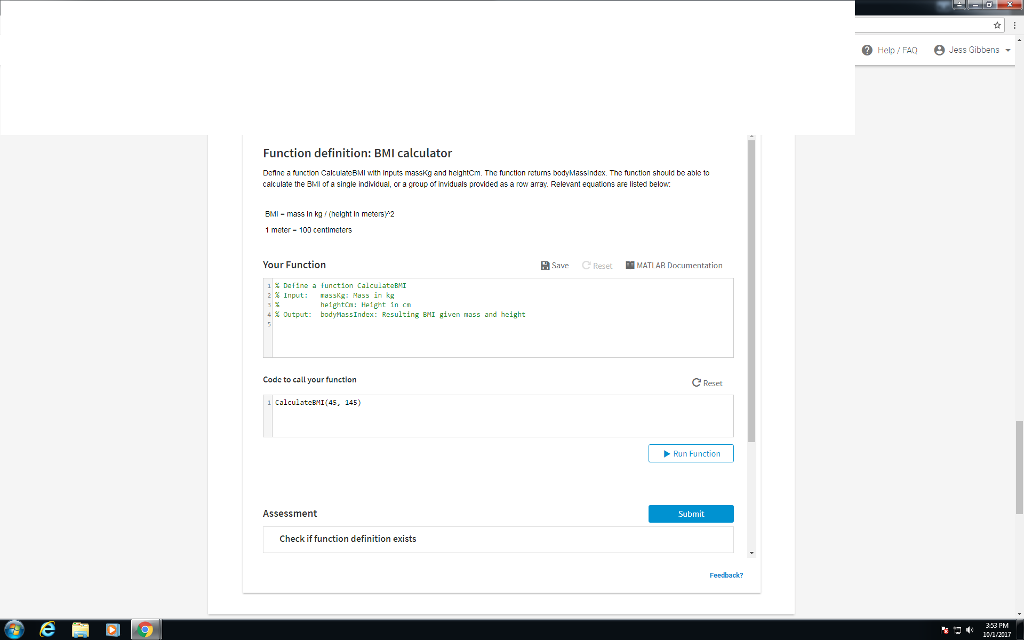Image resolution: width=1024 pixels, height=640 pixels.
Task: Click 'Check if function definition exists' assessment row
Action: tap(498, 539)
